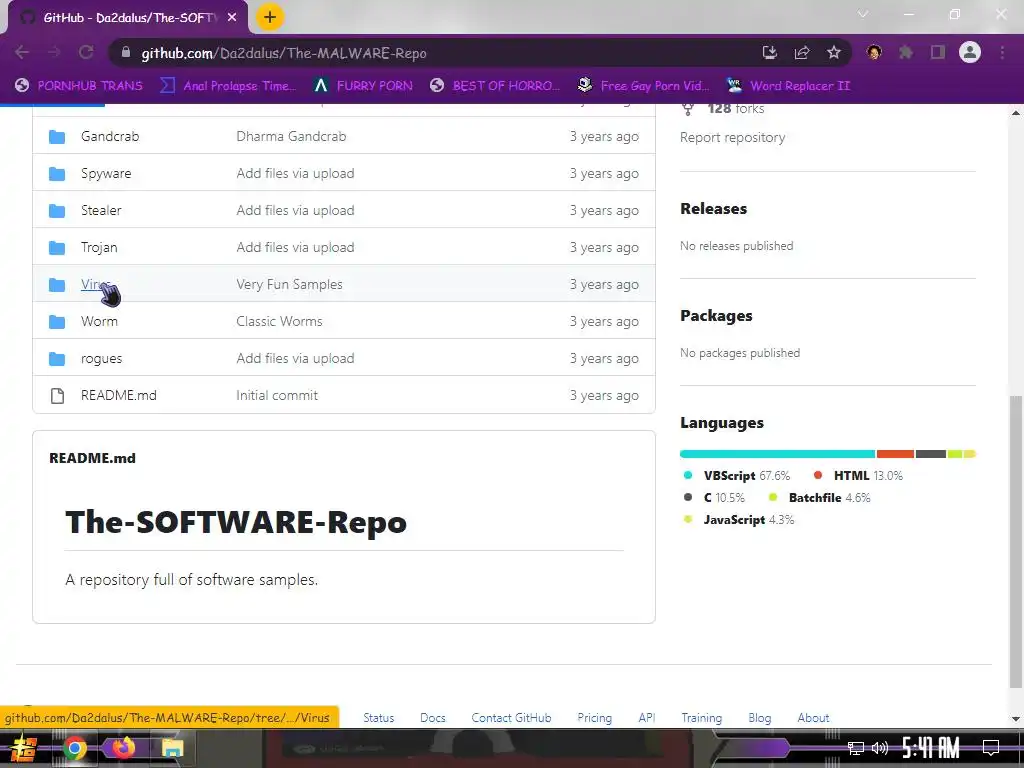
Task: Click the Gandcrab folder icon
Action: (x=57, y=136)
